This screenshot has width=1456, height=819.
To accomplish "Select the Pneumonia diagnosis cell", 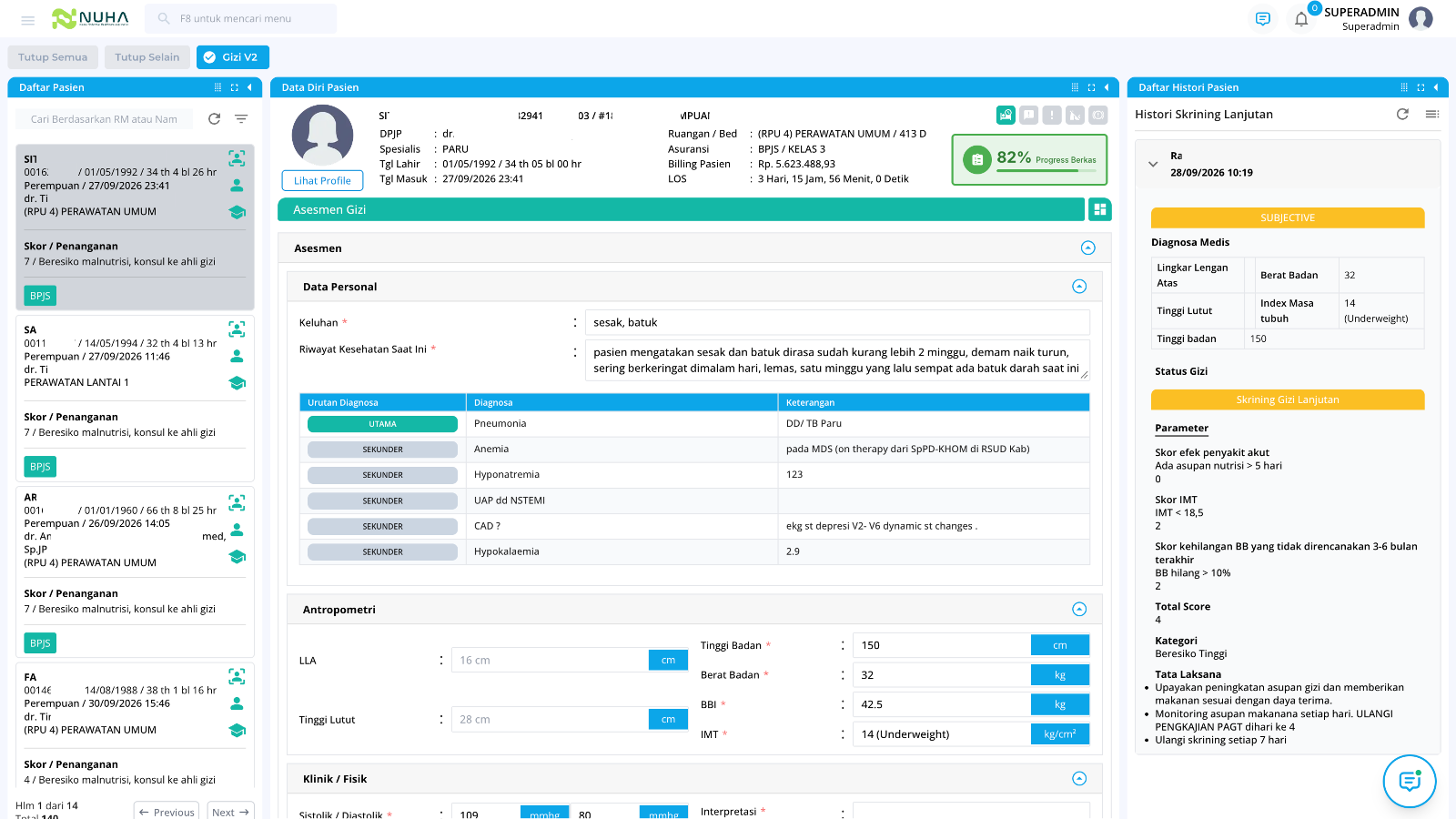I will [x=622, y=424].
